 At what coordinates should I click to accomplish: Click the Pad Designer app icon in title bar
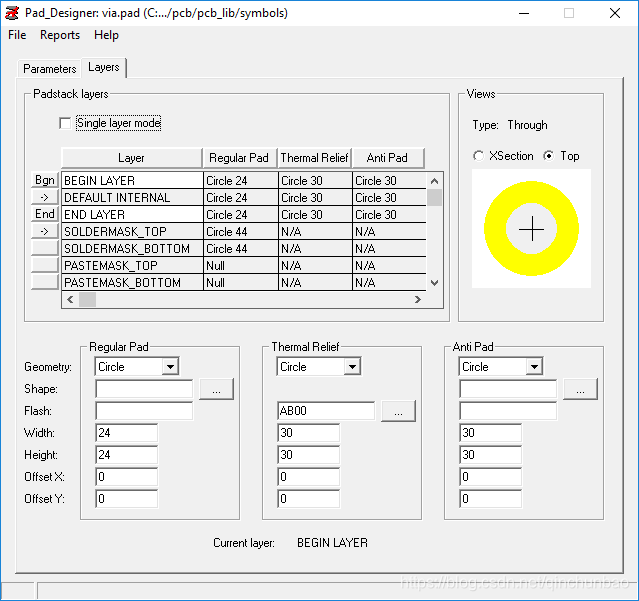[12, 13]
